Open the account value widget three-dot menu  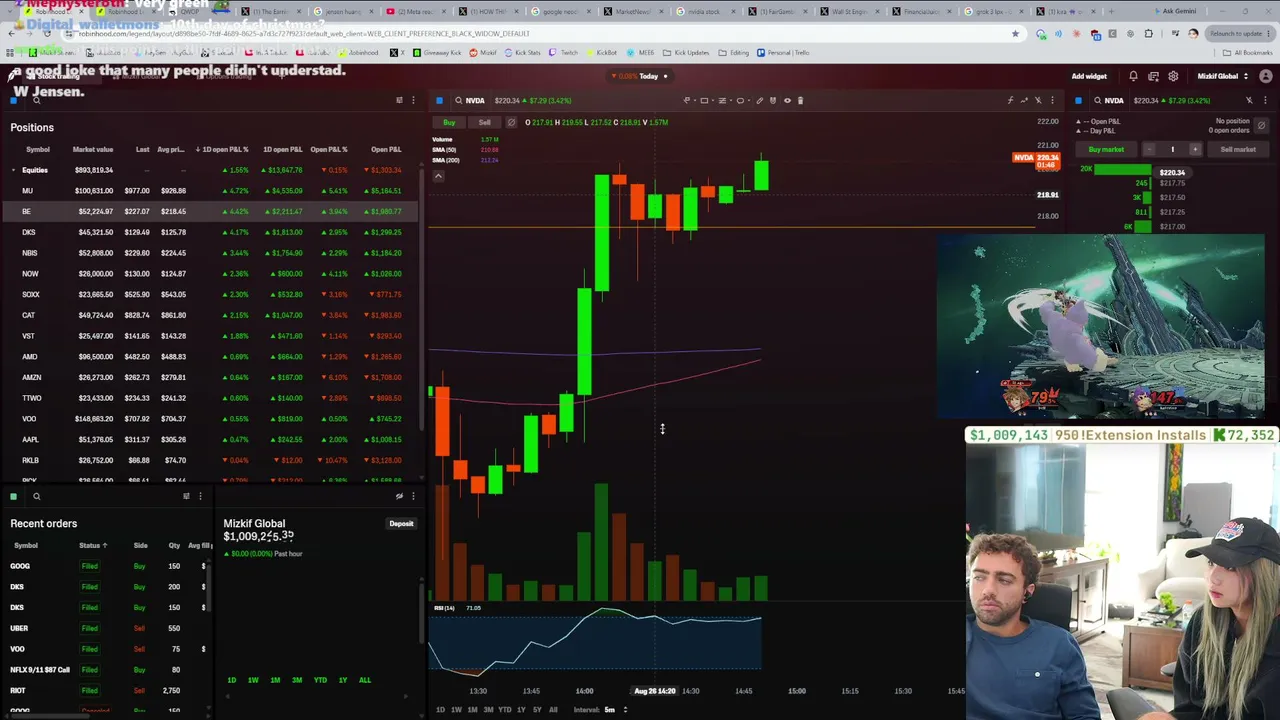[413, 496]
